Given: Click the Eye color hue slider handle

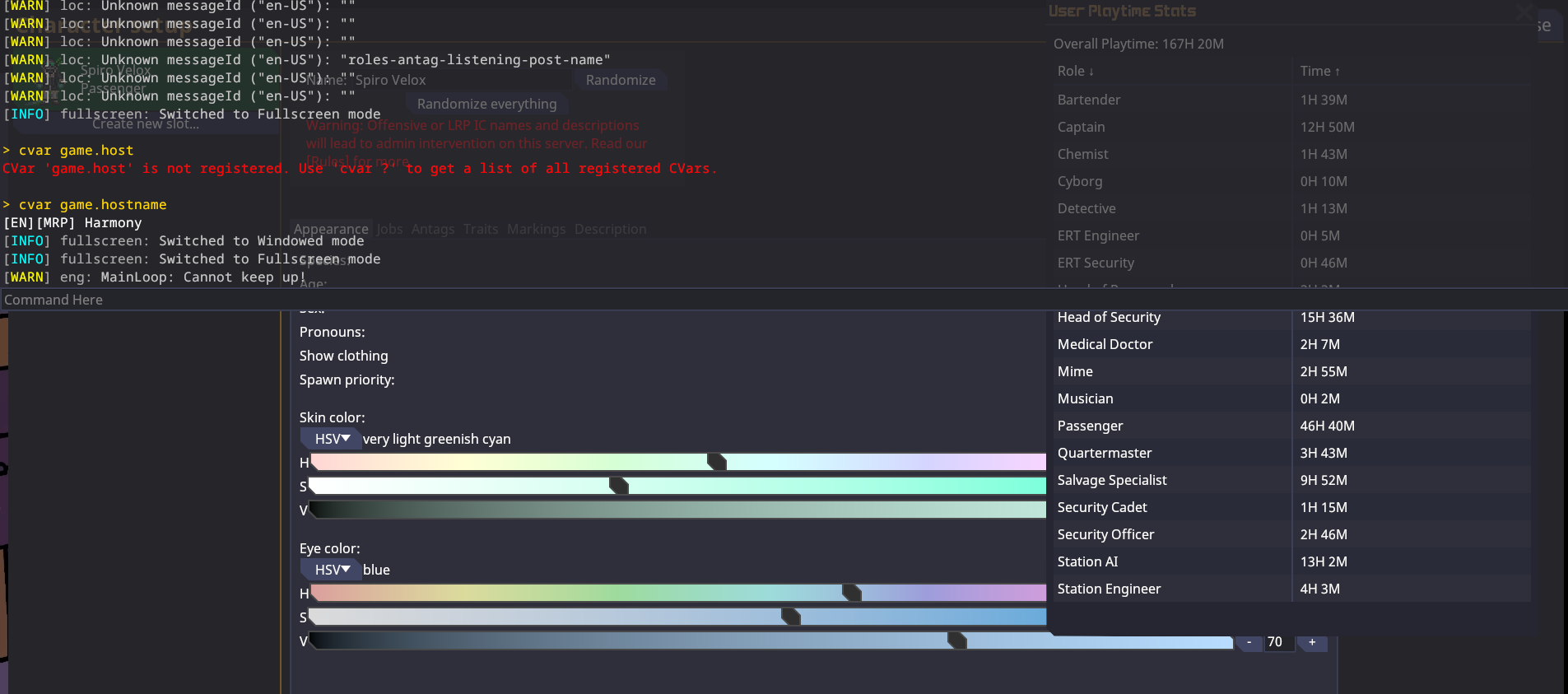Looking at the screenshot, I should point(852,593).
